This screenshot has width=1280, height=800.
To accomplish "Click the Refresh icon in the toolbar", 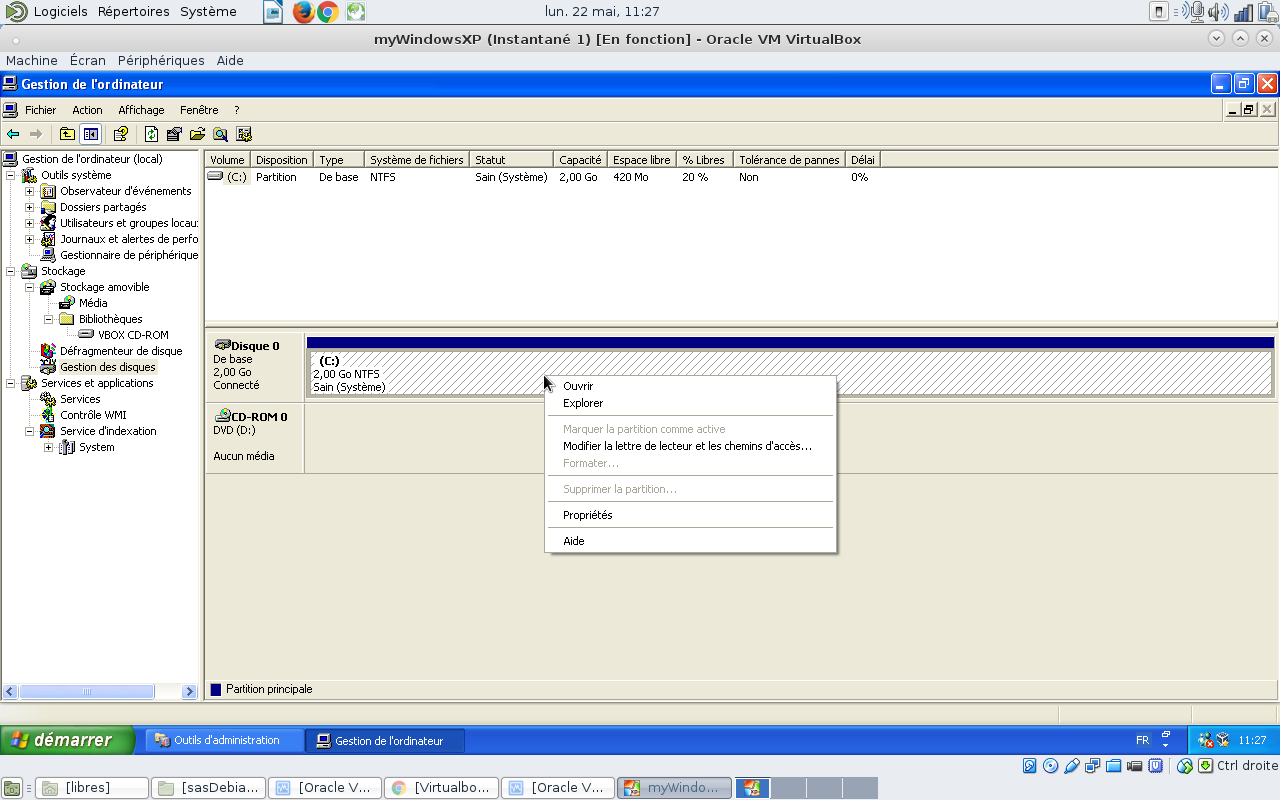I will 152,134.
